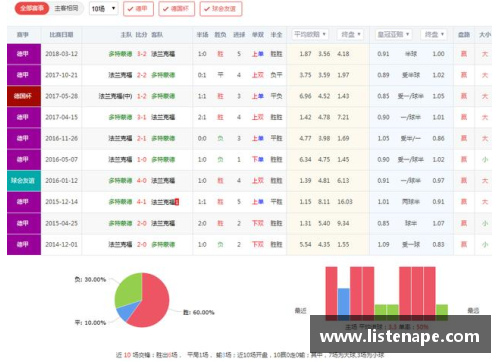
Task: Click the 平: 10.00% pie label
Action: click(90, 323)
